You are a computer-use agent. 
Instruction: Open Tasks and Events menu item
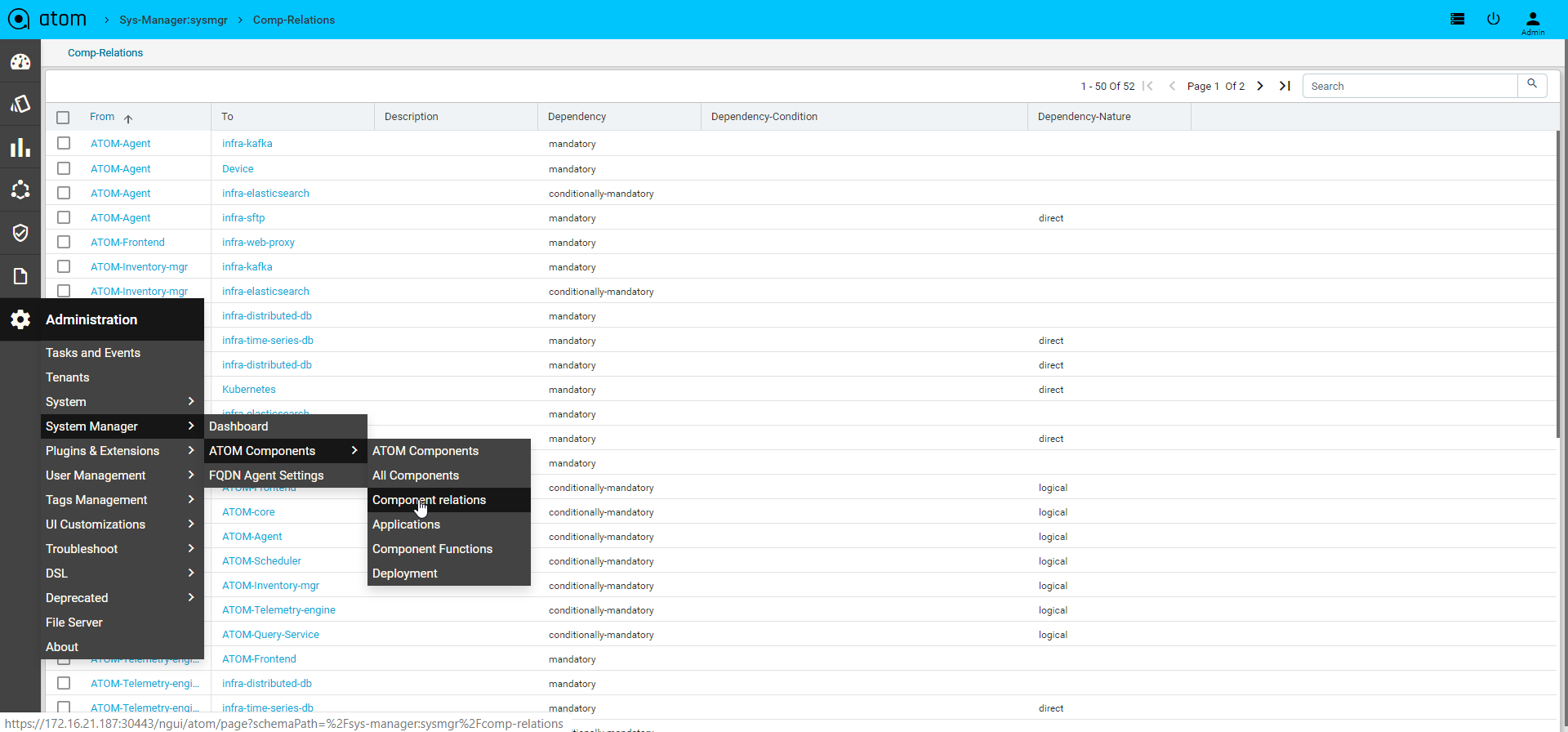(x=122, y=353)
